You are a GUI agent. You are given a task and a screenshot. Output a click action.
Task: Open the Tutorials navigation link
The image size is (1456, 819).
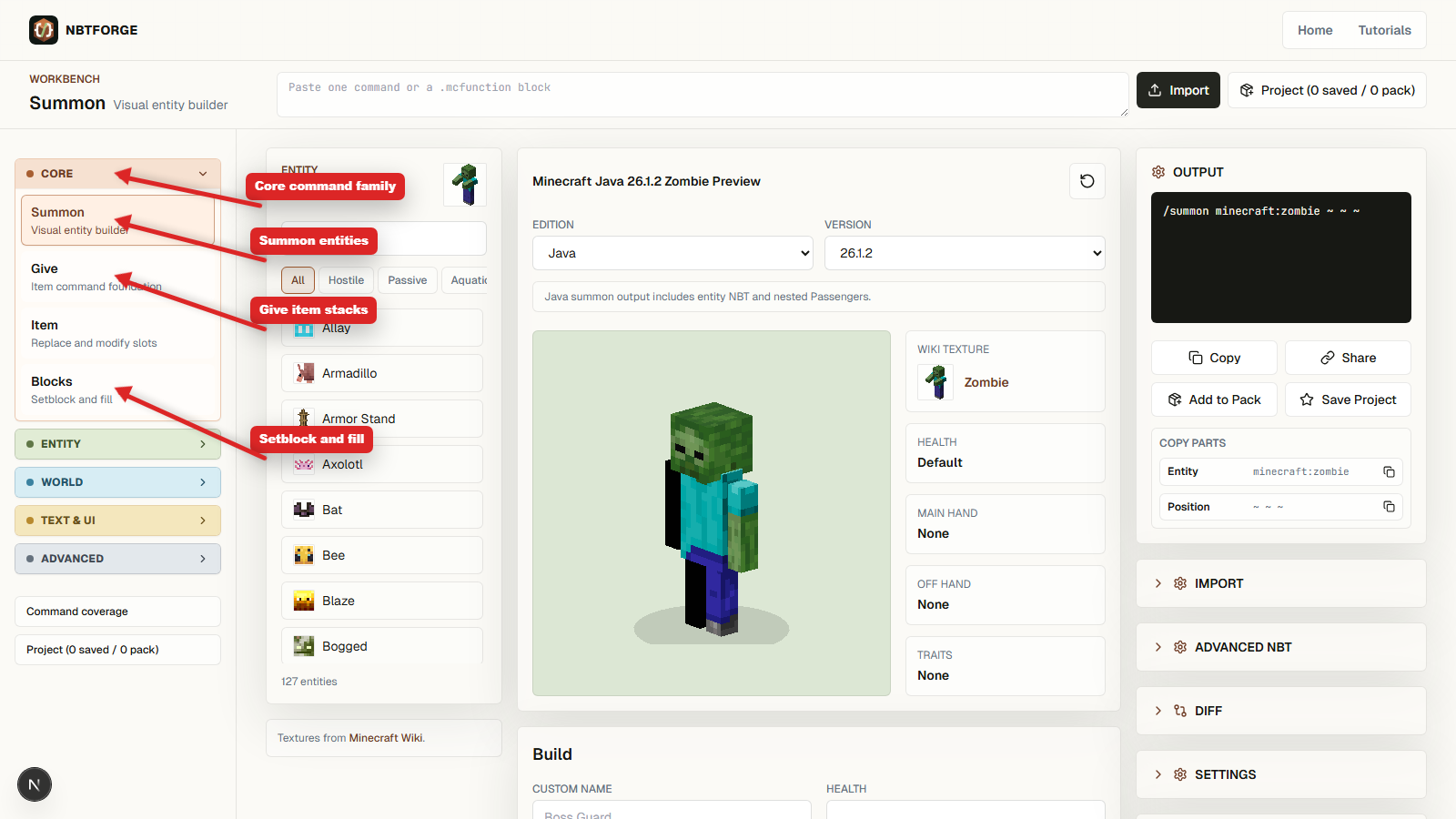pyautogui.click(x=1384, y=30)
